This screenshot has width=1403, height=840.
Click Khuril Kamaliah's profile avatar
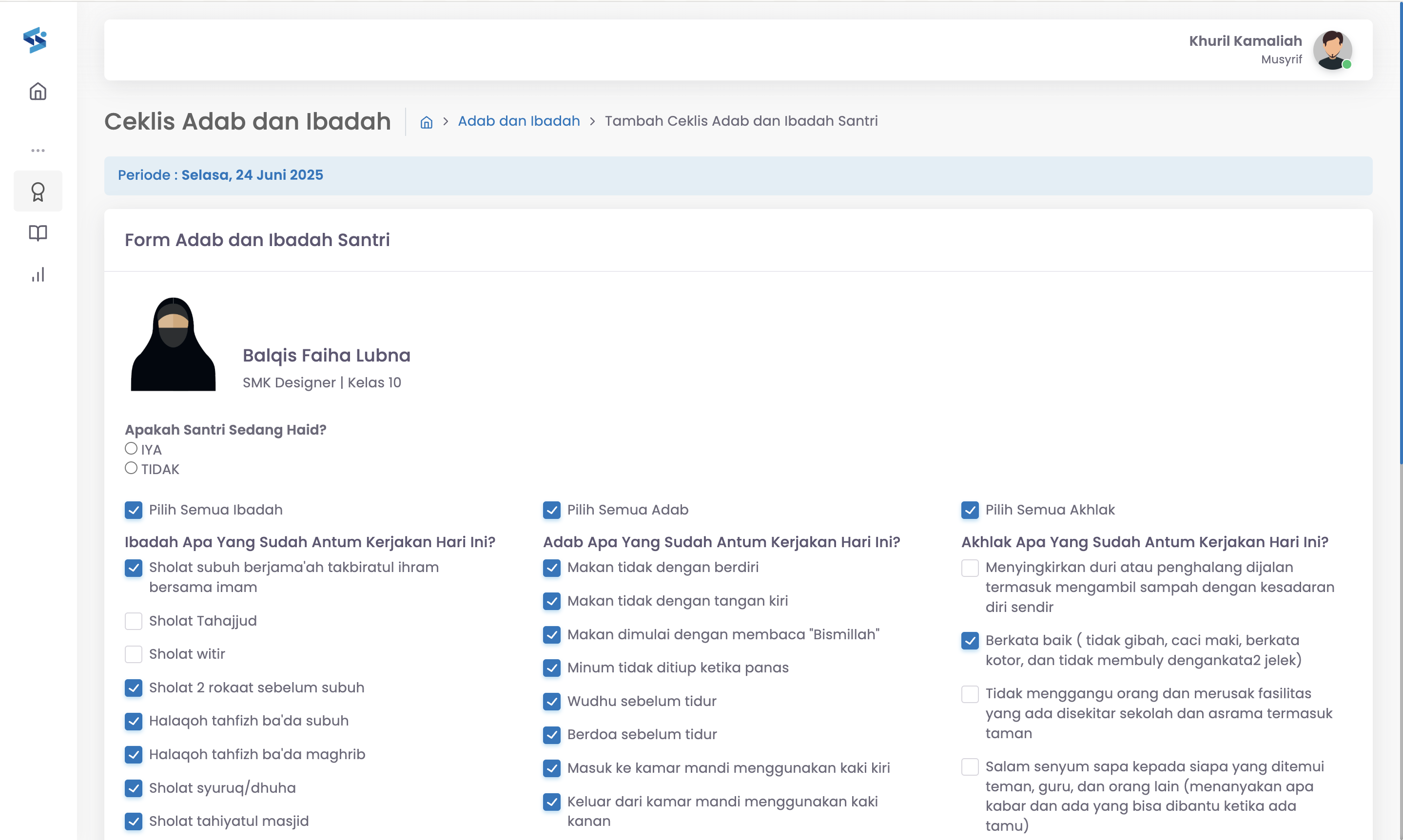pyautogui.click(x=1333, y=50)
